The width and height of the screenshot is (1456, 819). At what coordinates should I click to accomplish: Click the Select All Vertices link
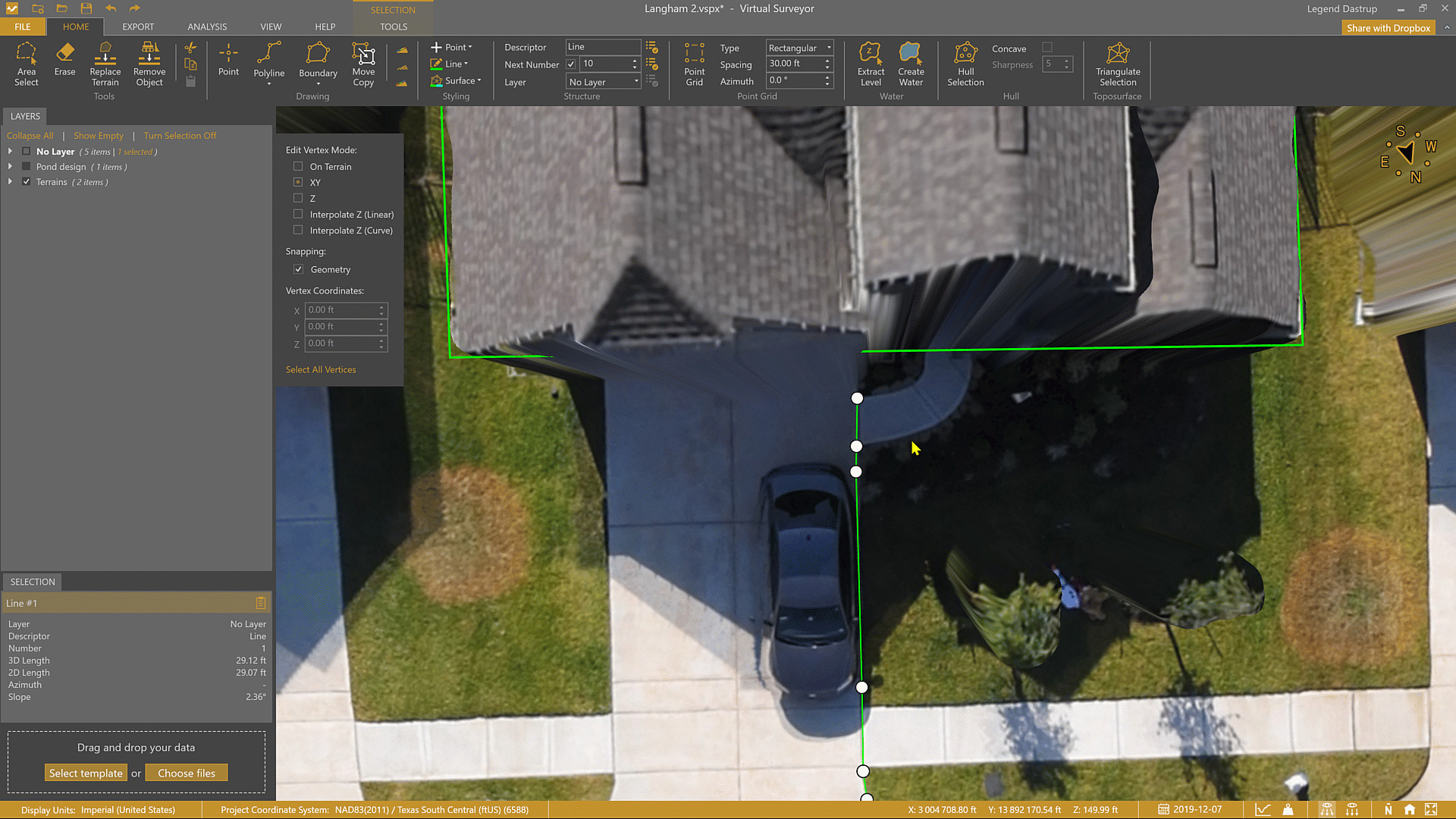(321, 369)
